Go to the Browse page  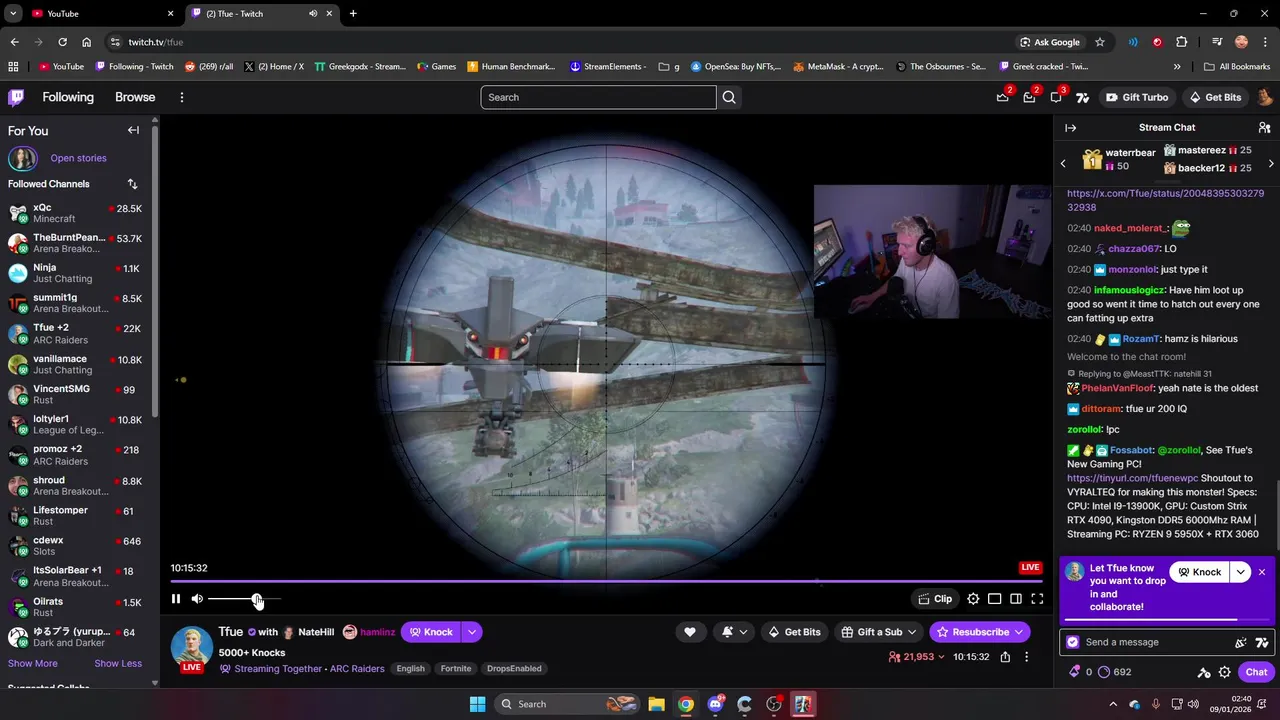click(x=135, y=97)
